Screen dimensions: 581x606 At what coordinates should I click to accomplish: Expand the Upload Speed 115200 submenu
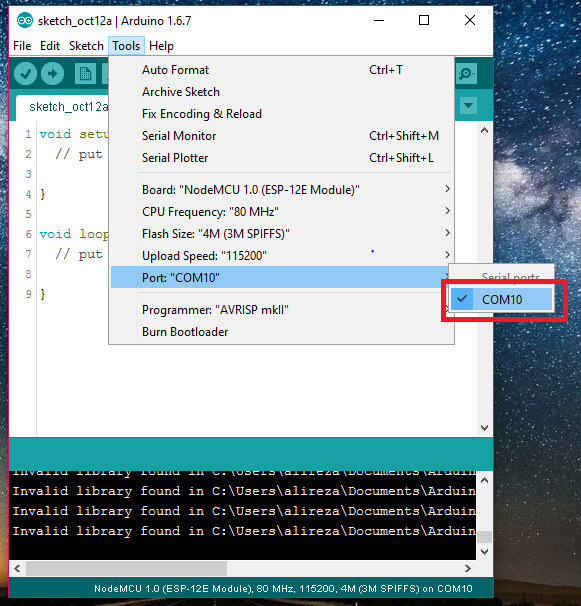281,256
